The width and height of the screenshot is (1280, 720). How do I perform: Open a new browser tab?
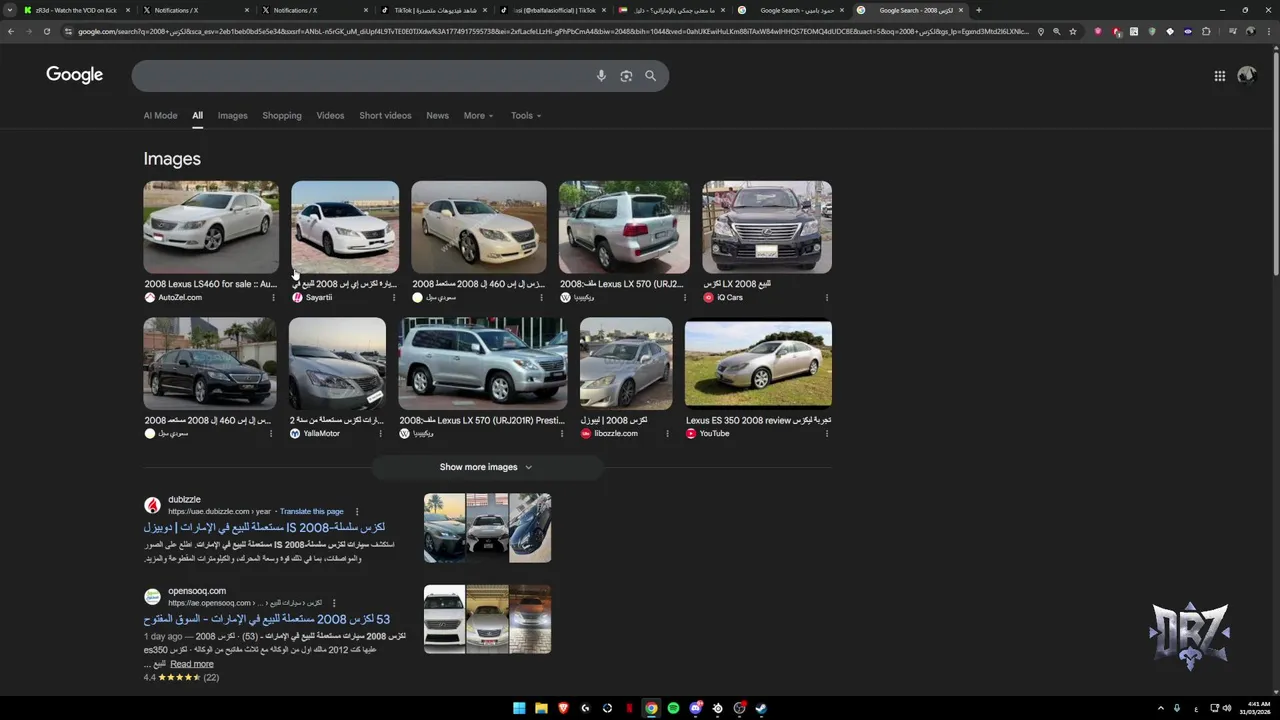point(978,10)
